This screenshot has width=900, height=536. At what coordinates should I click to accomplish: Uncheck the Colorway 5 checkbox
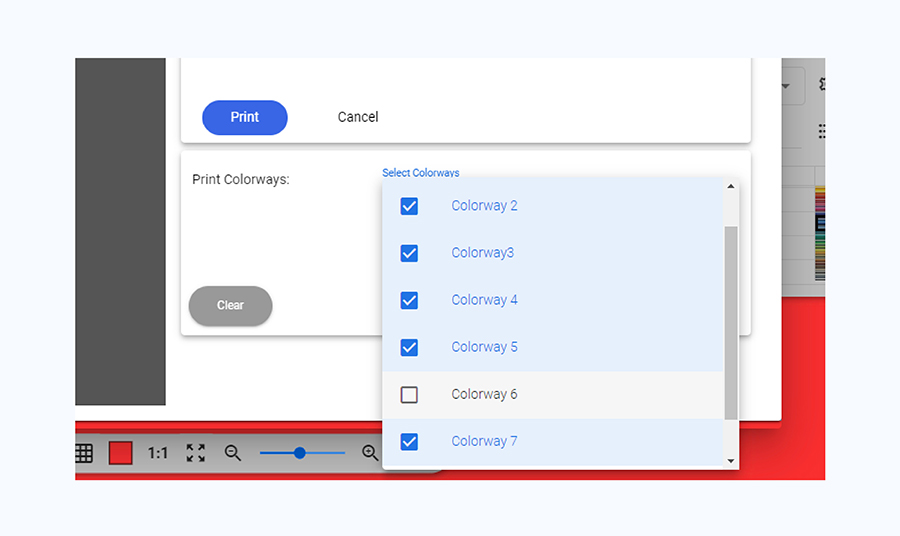(409, 347)
